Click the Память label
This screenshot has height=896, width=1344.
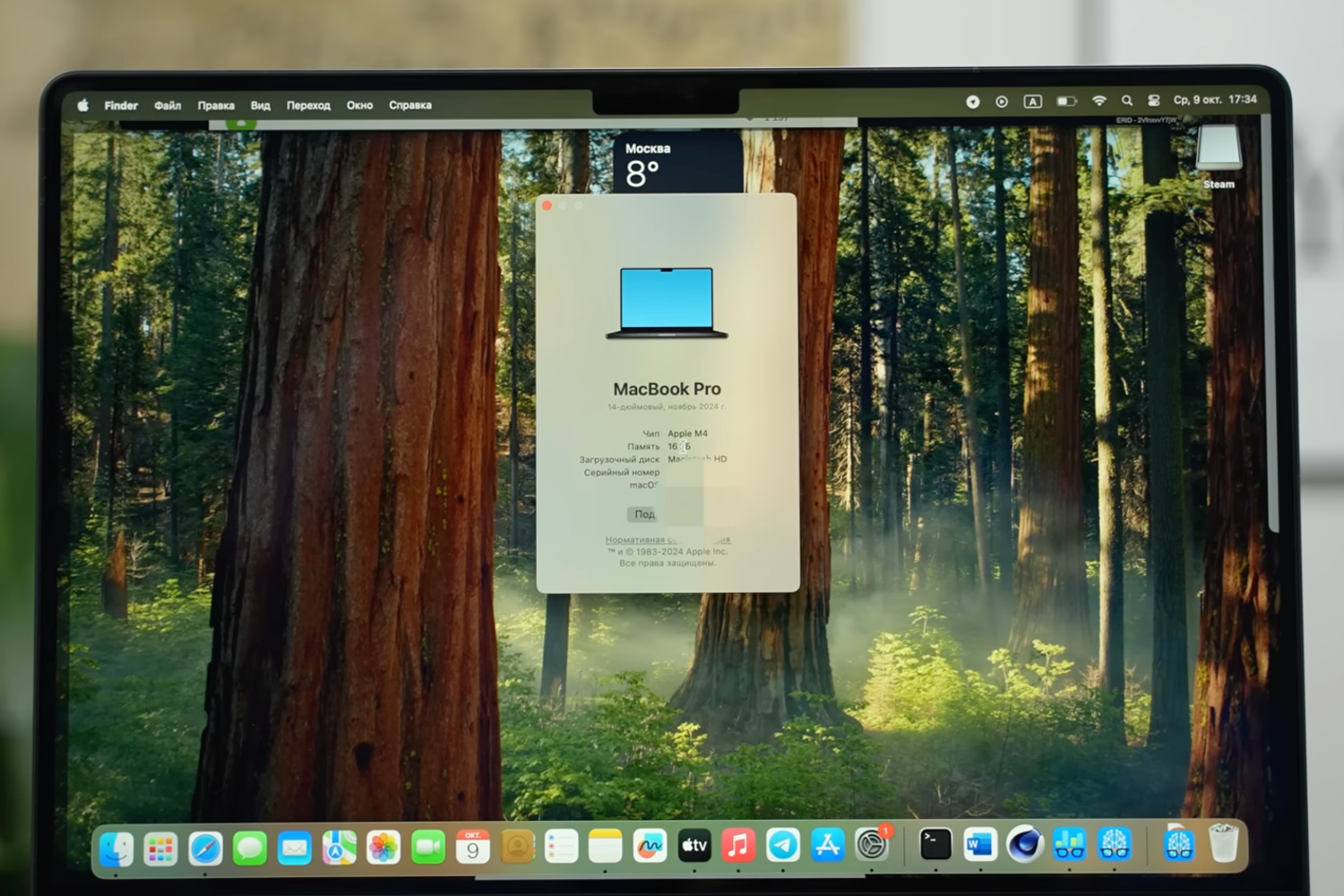(643, 446)
